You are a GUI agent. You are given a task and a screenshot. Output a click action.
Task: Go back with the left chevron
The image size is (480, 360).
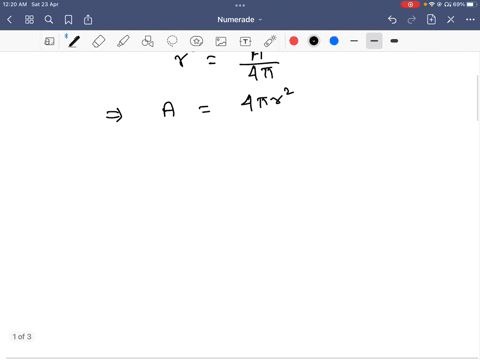(x=9, y=20)
